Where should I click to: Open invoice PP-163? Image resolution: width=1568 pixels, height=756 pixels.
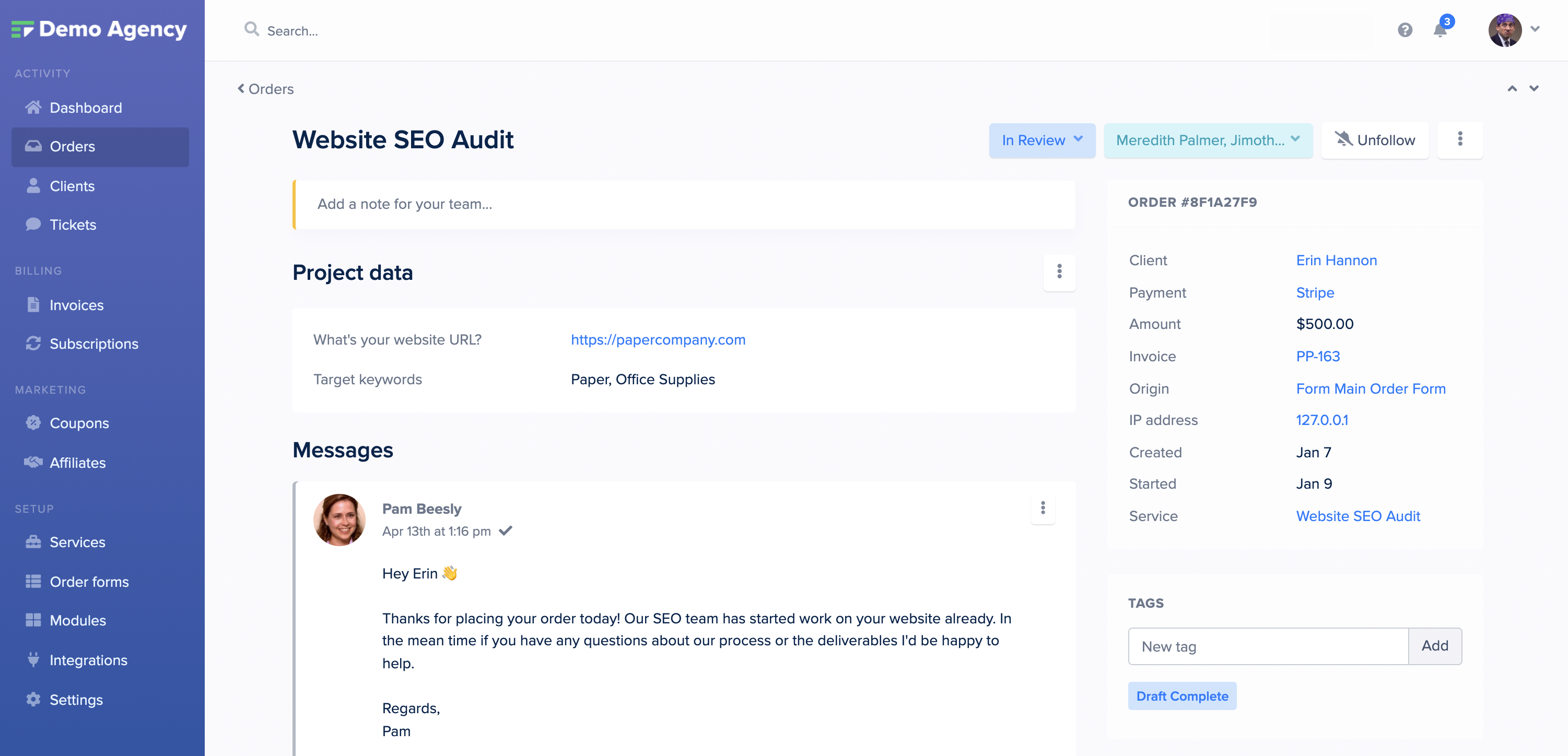1318,356
